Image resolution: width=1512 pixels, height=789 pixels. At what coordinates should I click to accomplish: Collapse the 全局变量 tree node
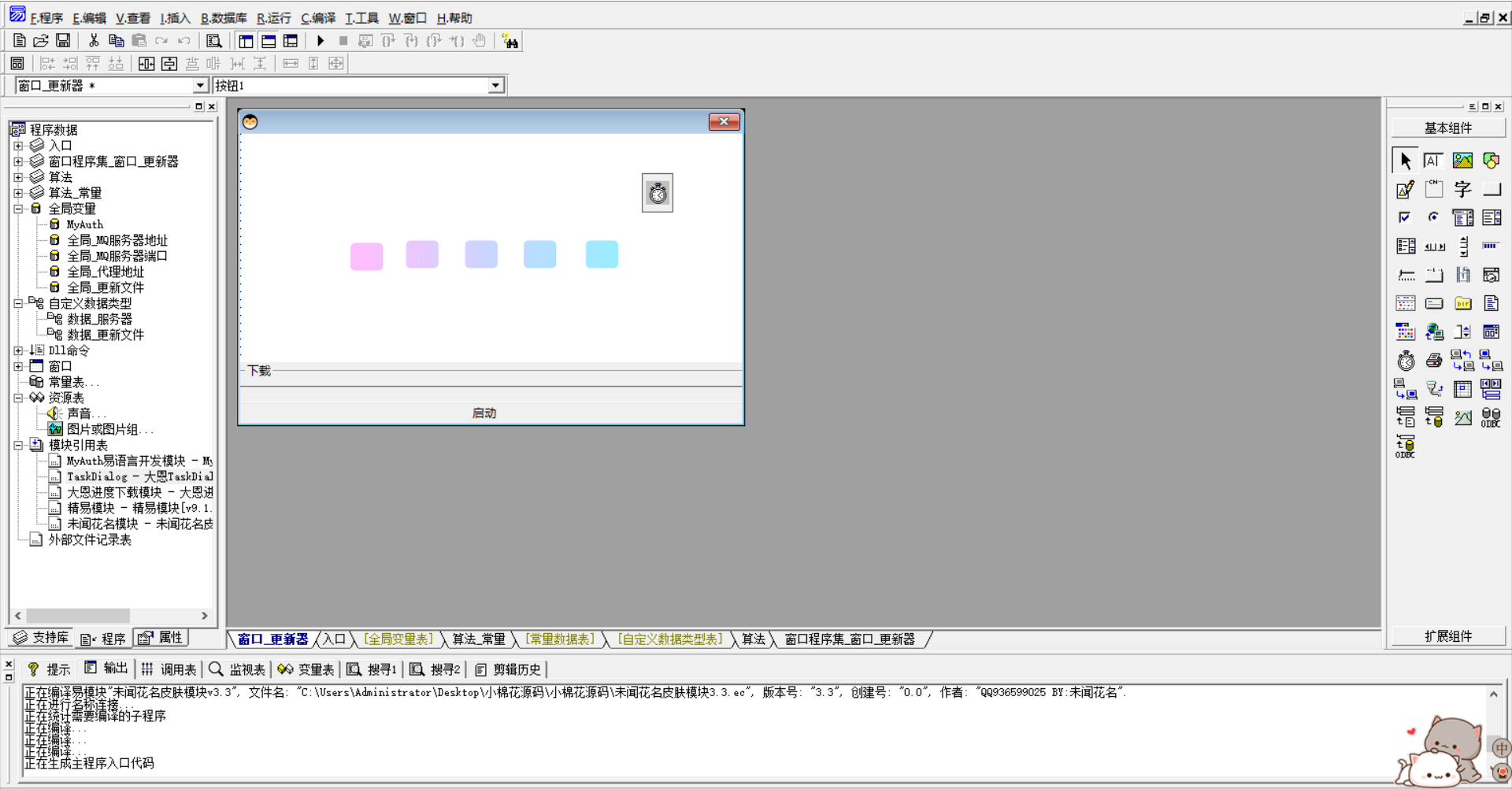tap(18, 209)
